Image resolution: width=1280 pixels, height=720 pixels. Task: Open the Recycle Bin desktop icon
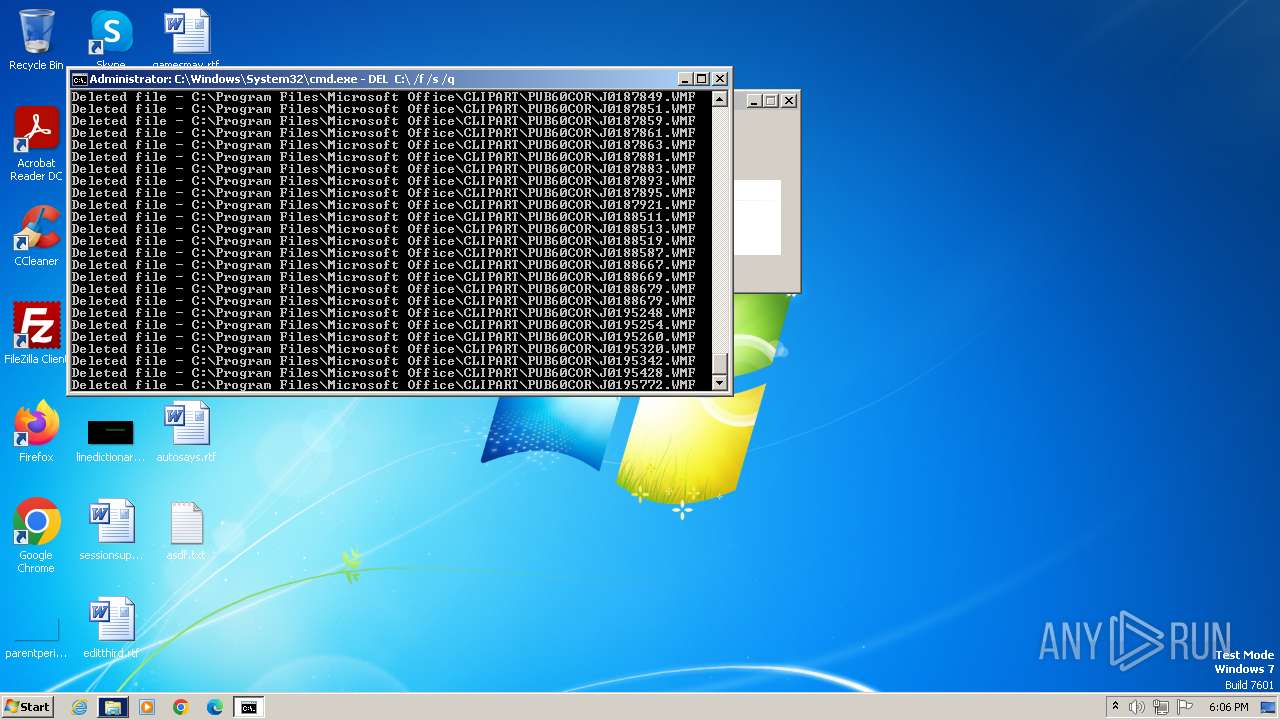click(x=36, y=40)
